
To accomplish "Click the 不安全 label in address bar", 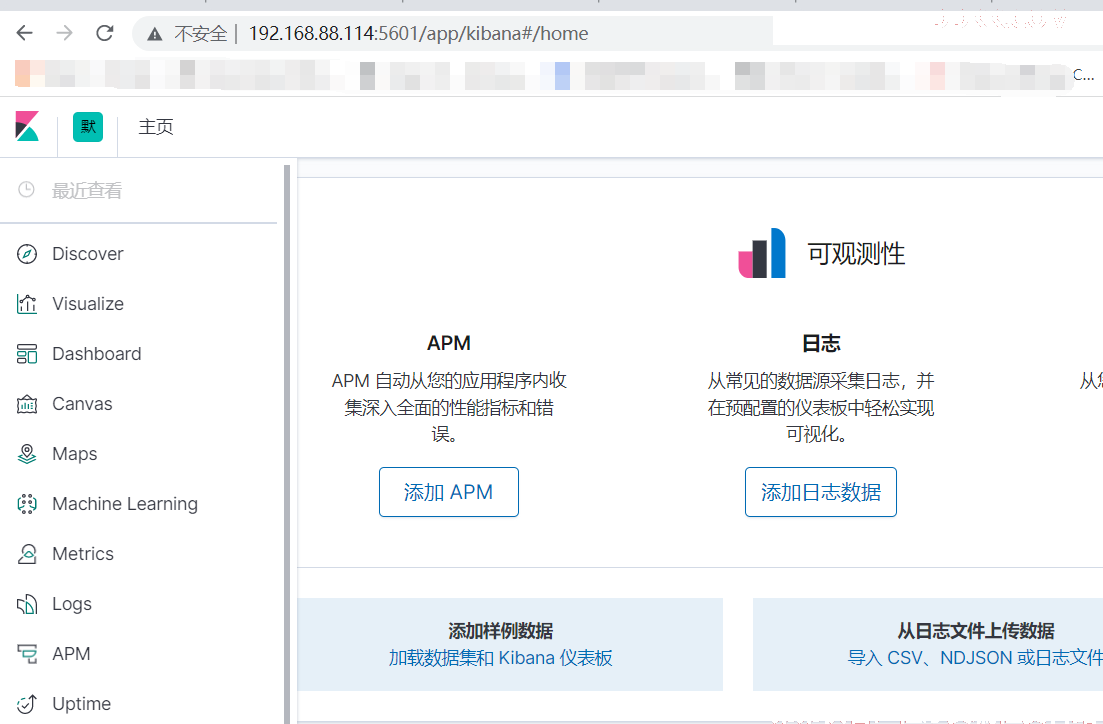I will pos(200,34).
